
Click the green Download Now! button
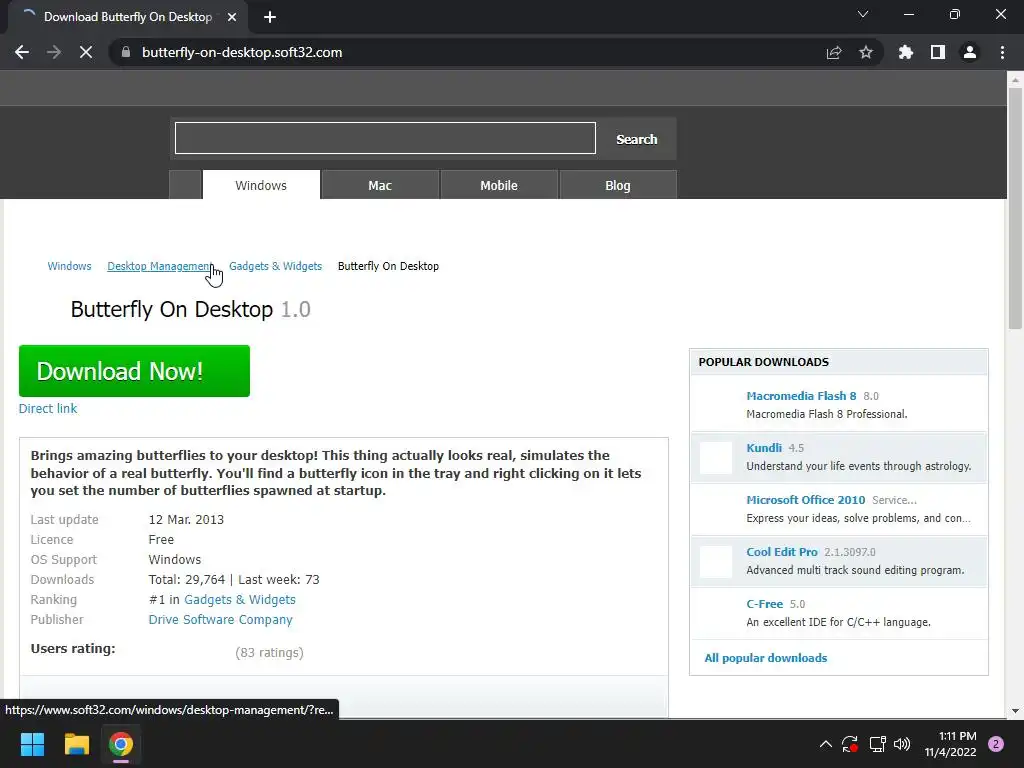click(135, 371)
